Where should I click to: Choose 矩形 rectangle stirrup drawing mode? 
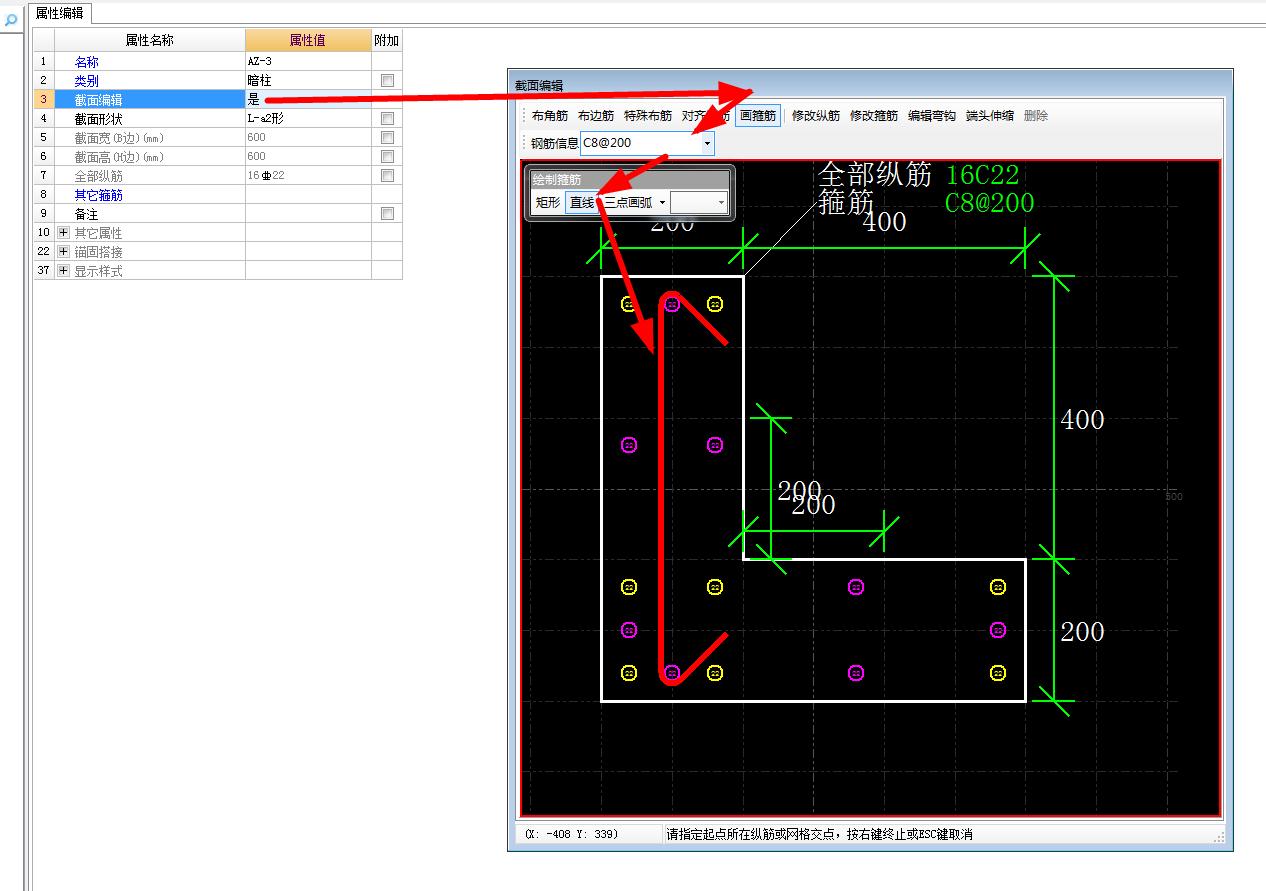click(x=547, y=202)
